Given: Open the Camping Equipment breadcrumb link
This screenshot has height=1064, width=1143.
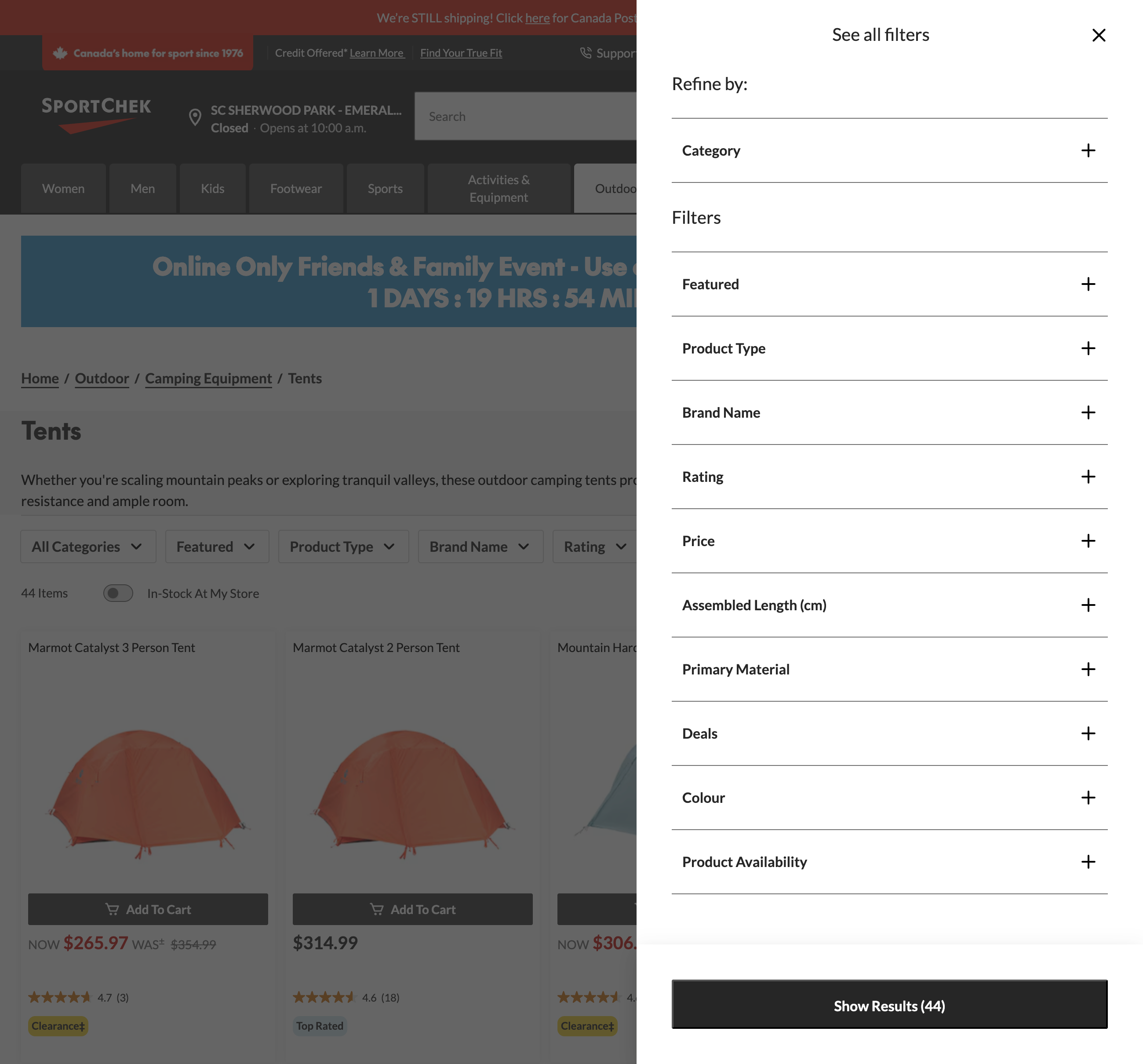Looking at the screenshot, I should [x=208, y=379].
